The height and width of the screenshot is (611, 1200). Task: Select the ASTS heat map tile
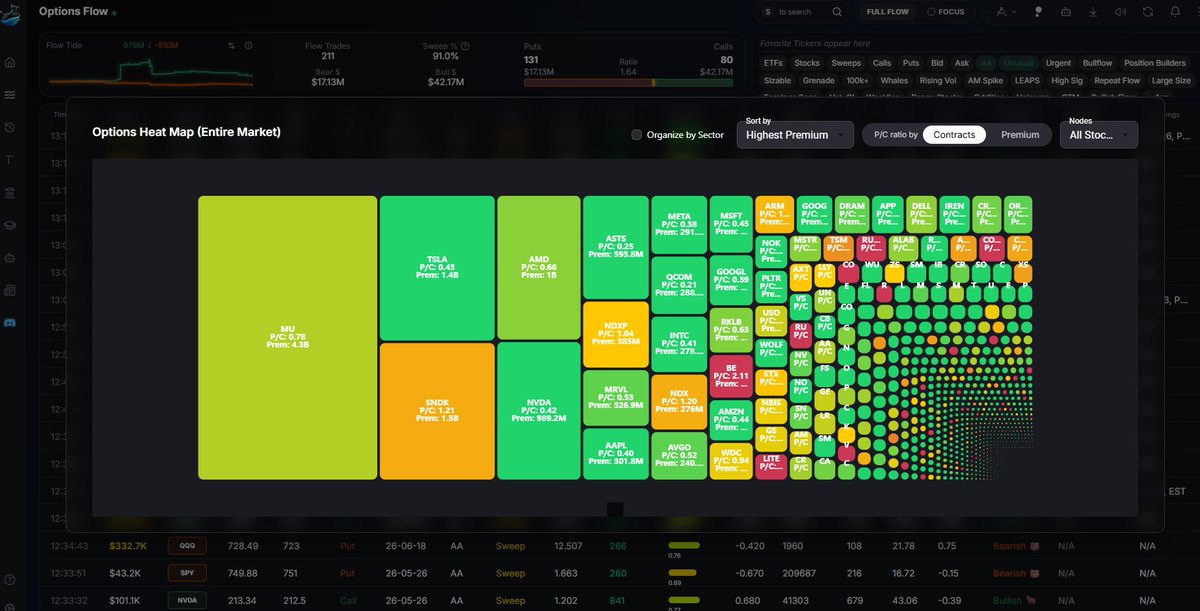click(615, 247)
